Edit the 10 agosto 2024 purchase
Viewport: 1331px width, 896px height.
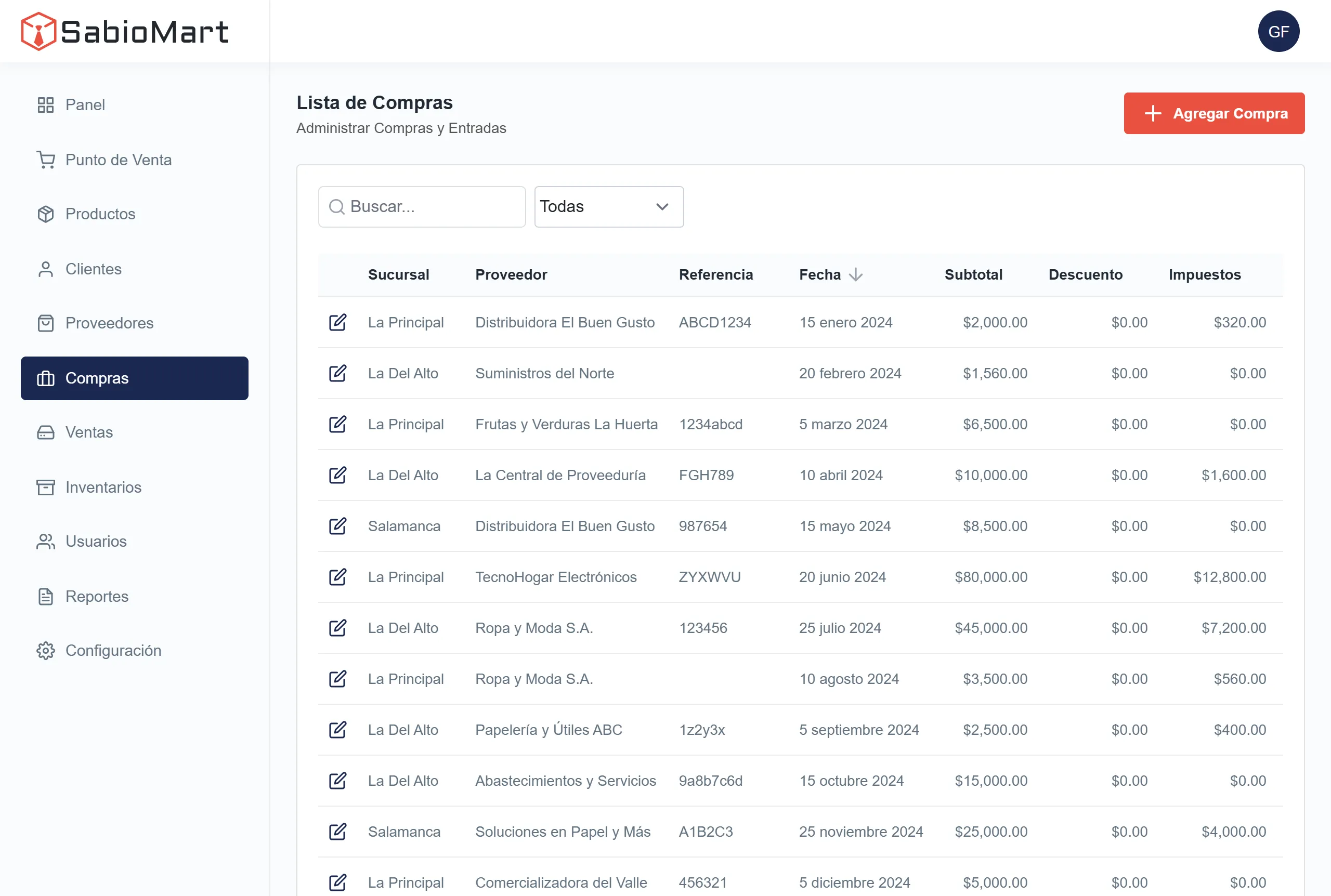tap(338, 679)
